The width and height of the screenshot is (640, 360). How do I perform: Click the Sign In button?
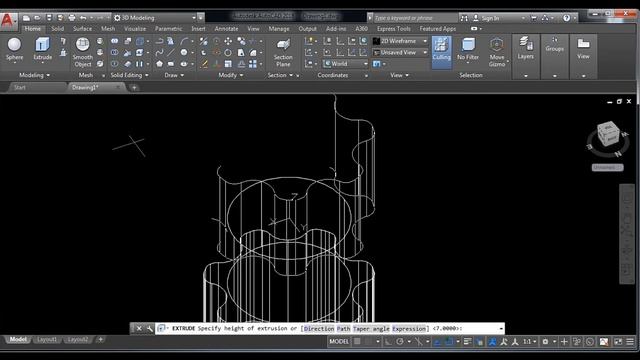490,18
